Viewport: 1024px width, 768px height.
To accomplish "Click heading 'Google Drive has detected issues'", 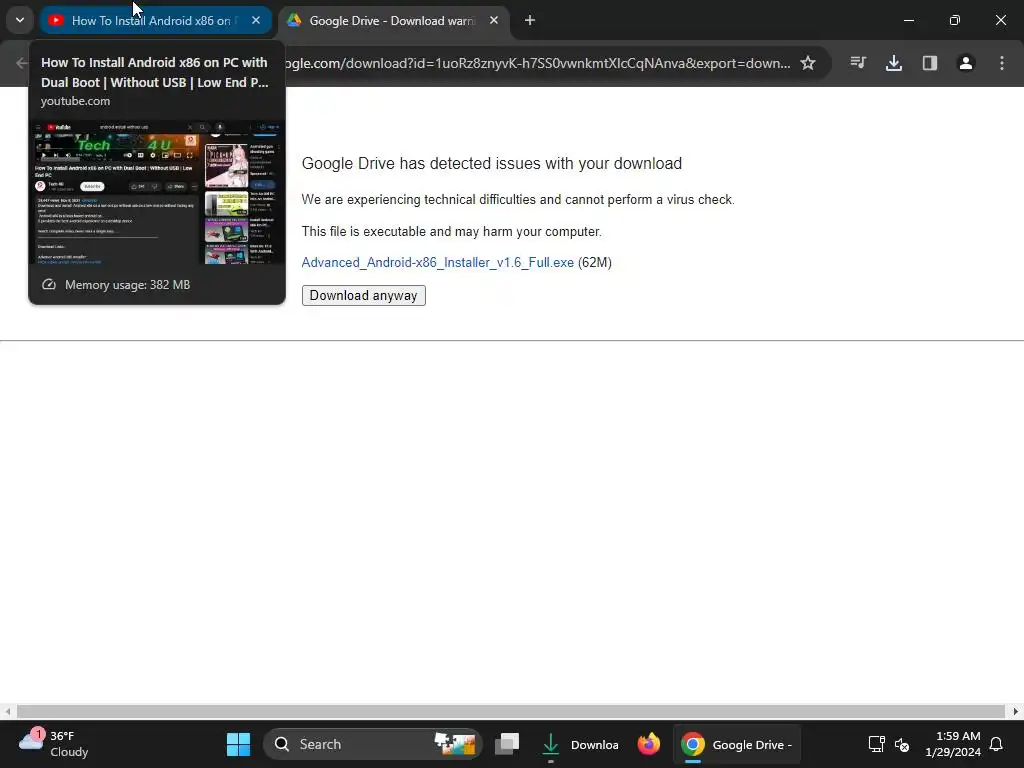I will [x=492, y=163].
